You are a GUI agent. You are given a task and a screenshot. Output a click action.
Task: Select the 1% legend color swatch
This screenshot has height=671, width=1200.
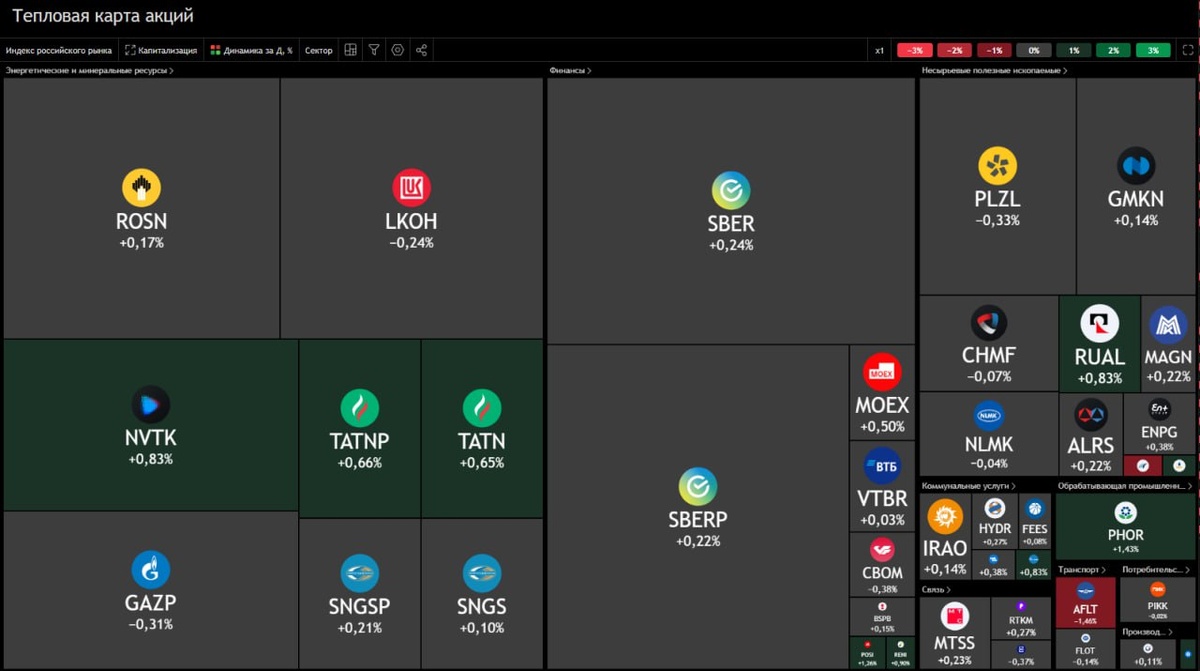tap(1073, 50)
